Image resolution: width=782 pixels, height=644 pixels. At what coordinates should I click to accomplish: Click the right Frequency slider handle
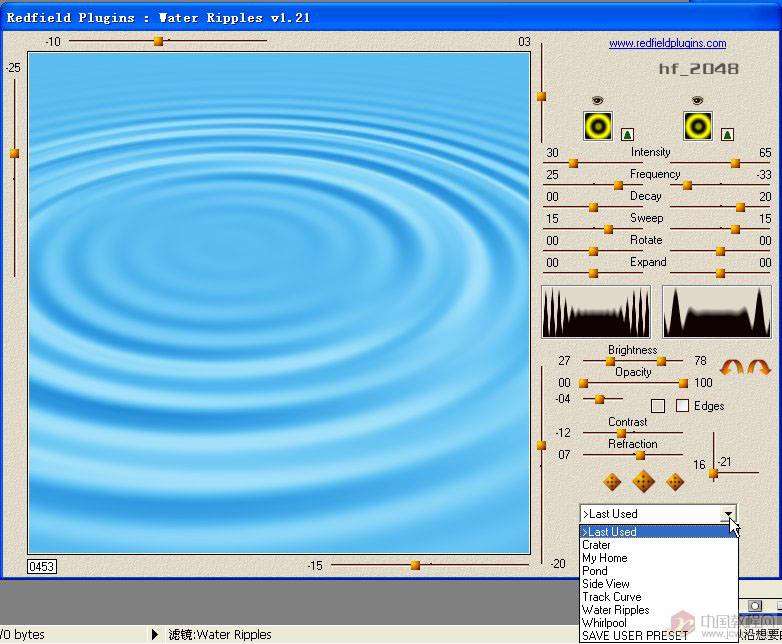pyautogui.click(x=687, y=186)
